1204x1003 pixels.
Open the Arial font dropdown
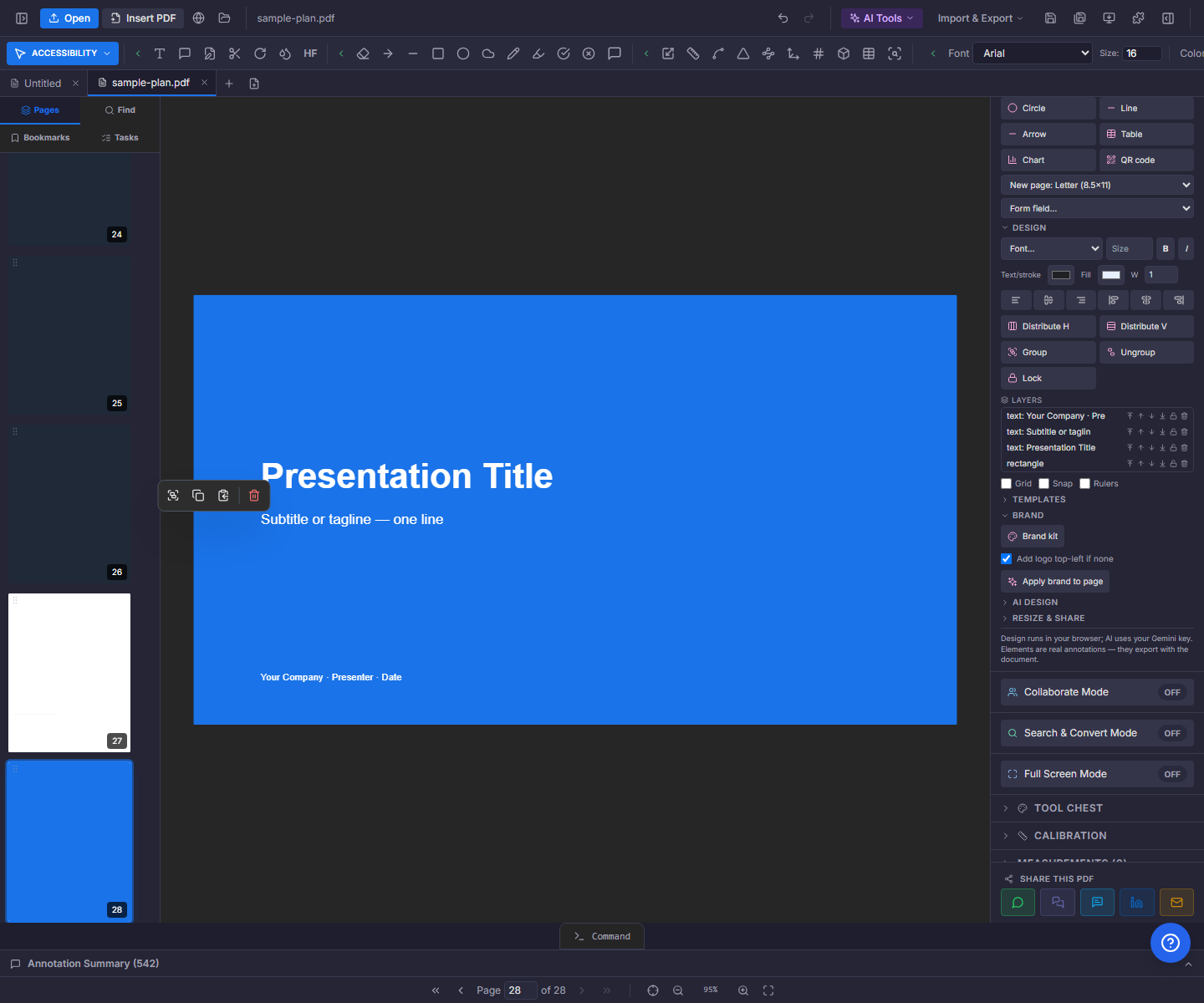[x=1033, y=53]
